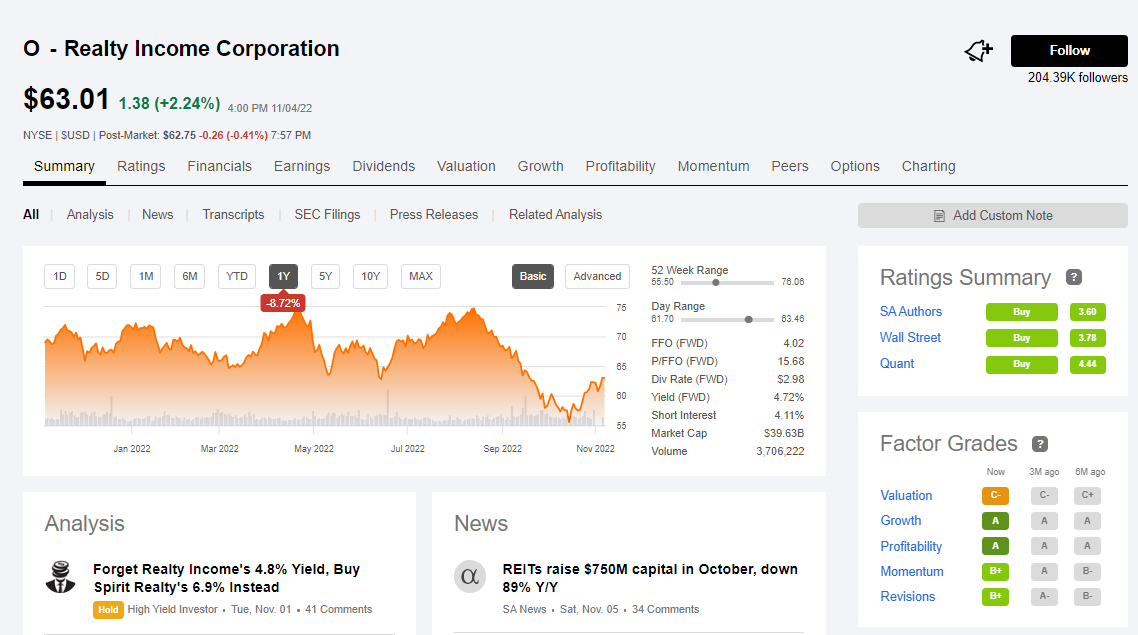Set chart range to 10Y
Image resolution: width=1138 pixels, height=635 pixels.
point(371,276)
